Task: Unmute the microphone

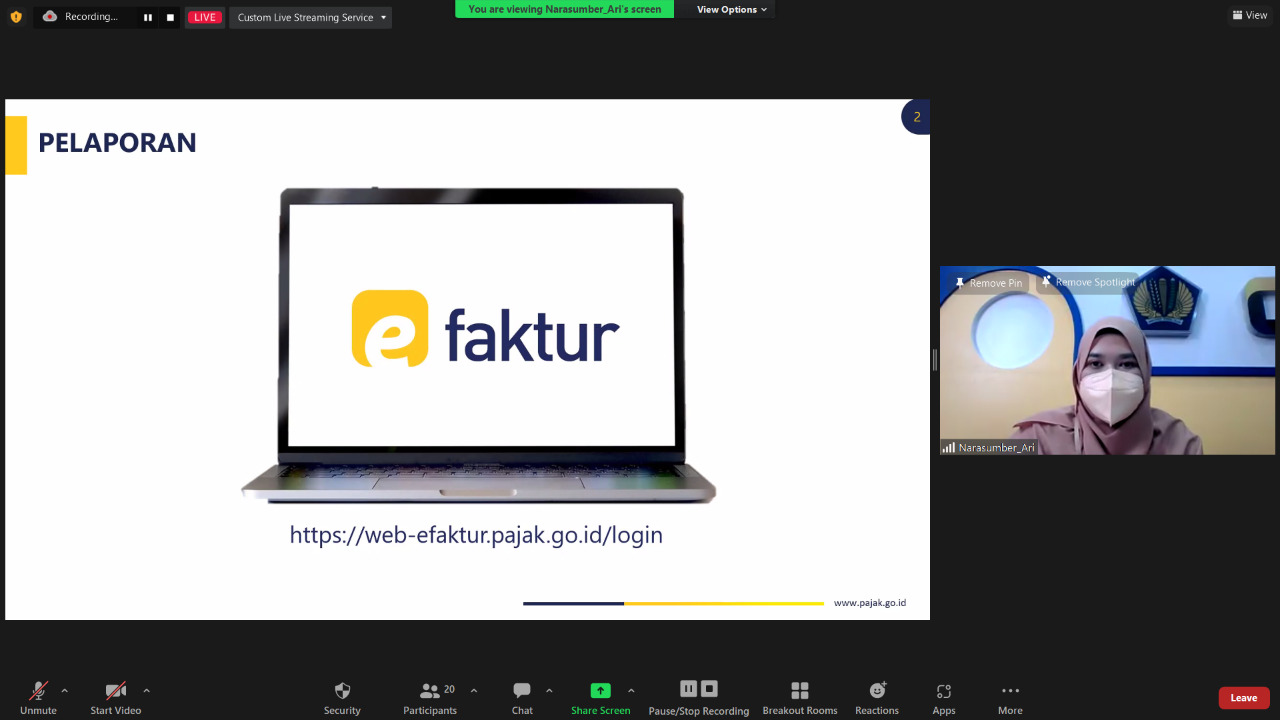Action: (38, 691)
